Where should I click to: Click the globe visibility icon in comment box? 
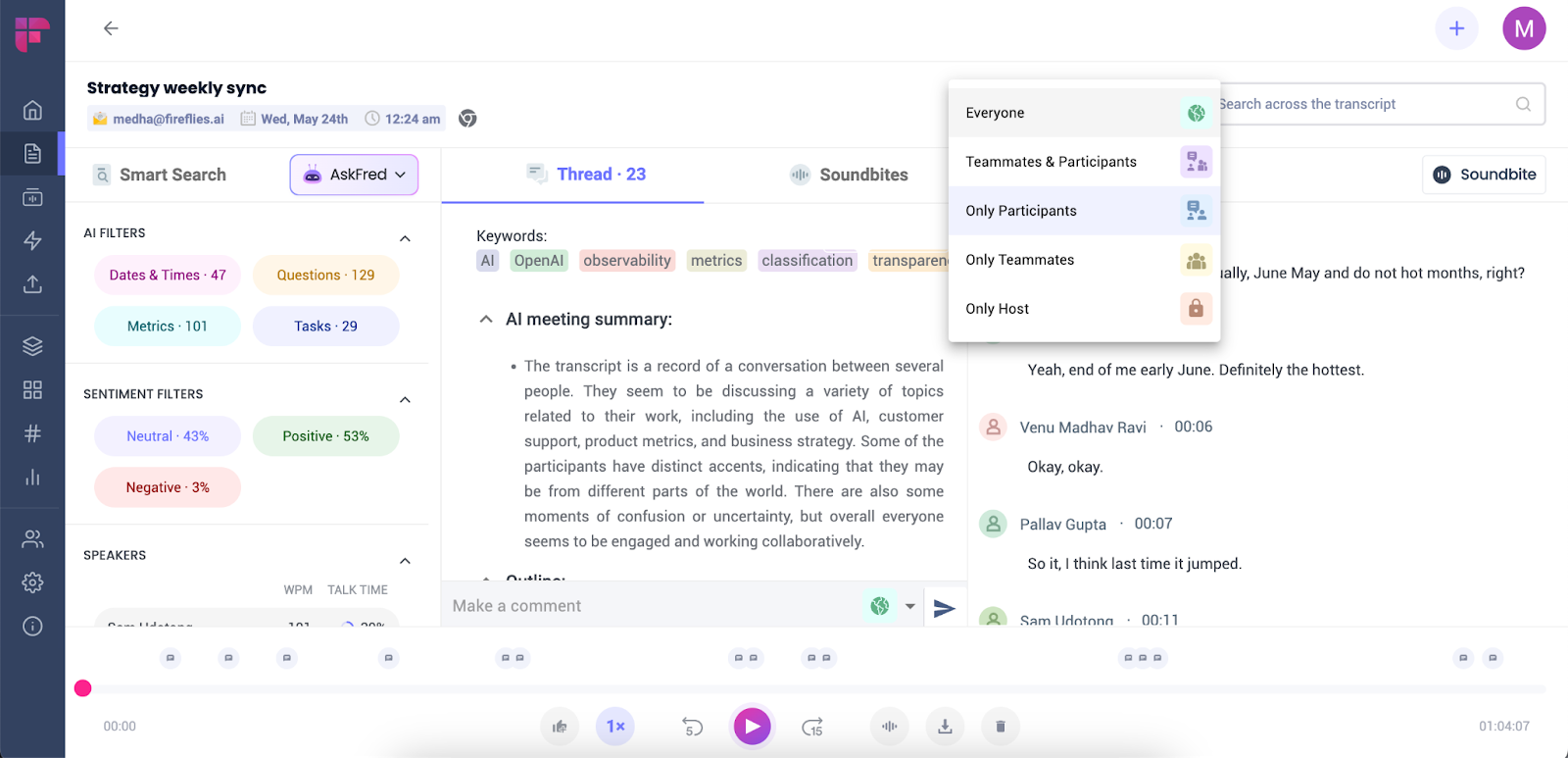click(880, 606)
